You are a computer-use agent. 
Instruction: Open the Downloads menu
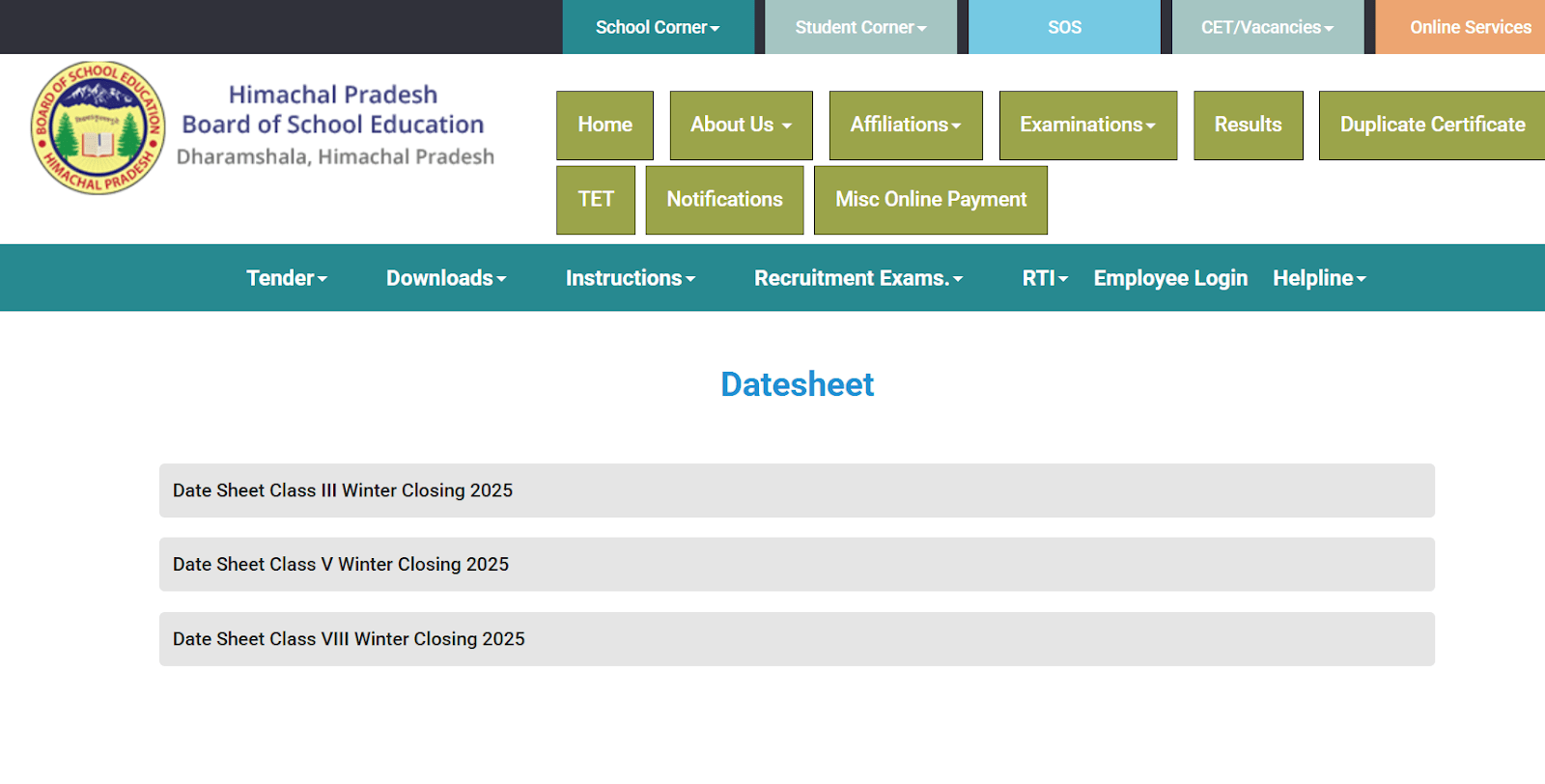coord(446,278)
